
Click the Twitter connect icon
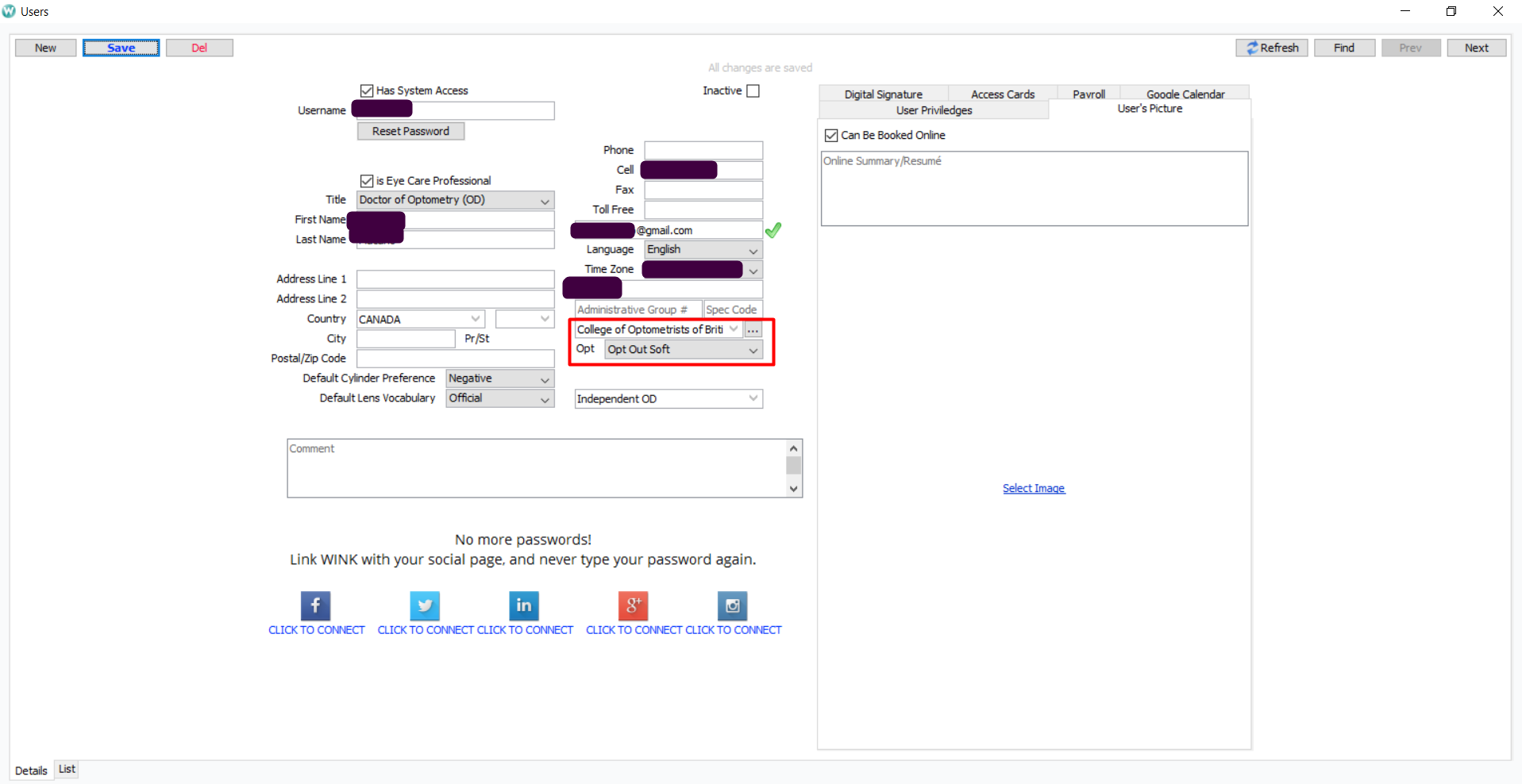(x=425, y=606)
